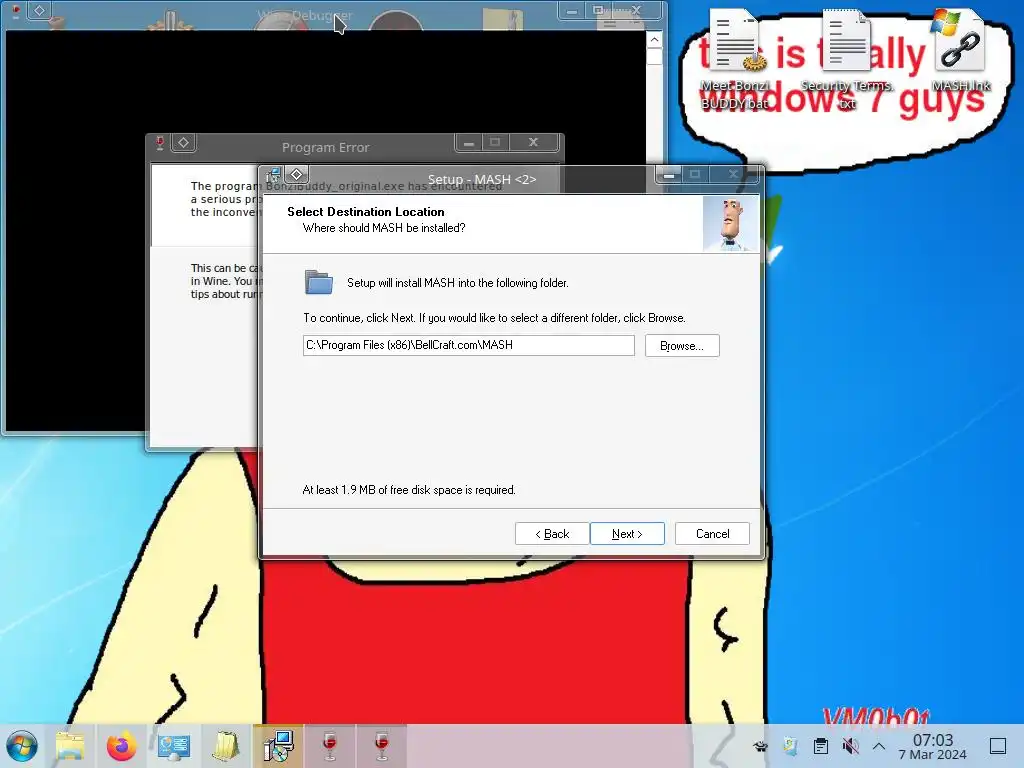The image size is (1024, 768).
Task: Select the second Wine glass taskbar entry
Action: pos(382,746)
